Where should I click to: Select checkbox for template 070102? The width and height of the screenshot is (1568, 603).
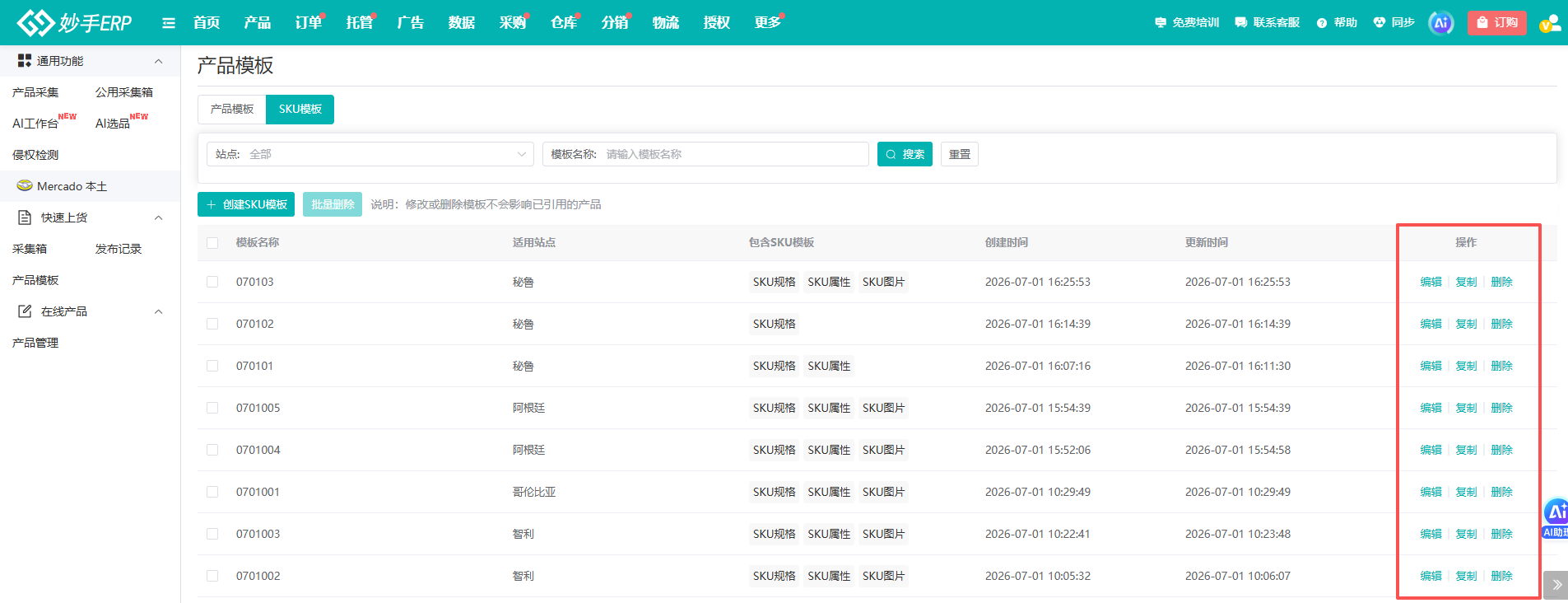212,324
